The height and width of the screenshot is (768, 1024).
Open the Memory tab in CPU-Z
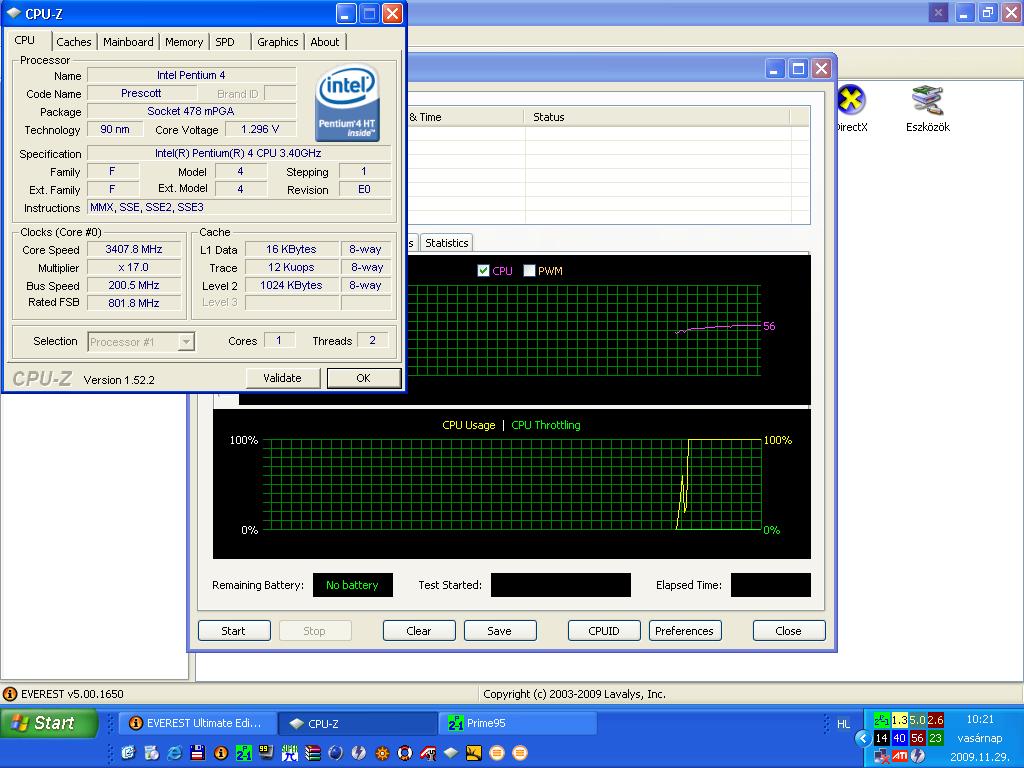tap(184, 42)
